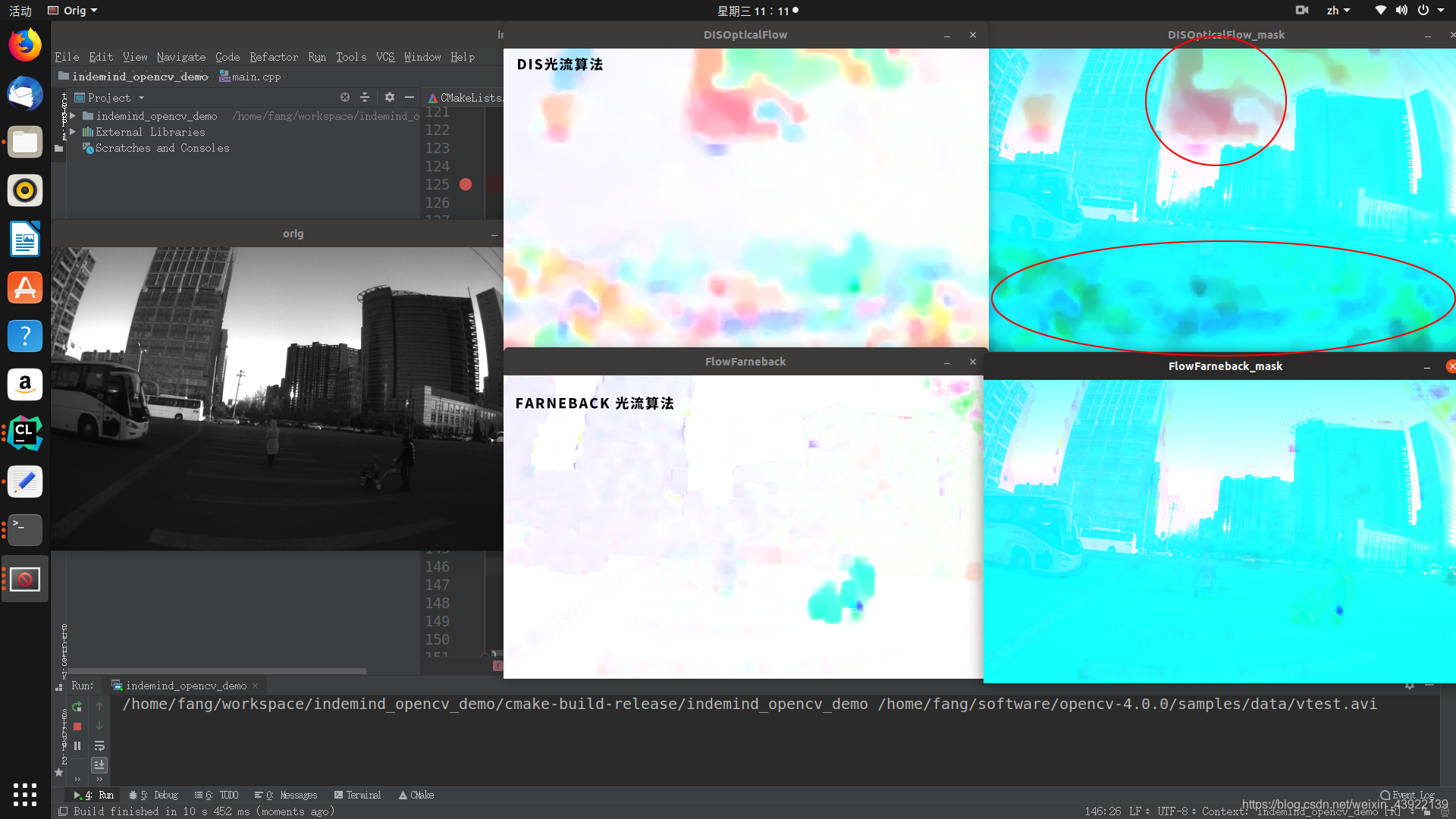
Task: Open the Help menu
Action: click(463, 57)
